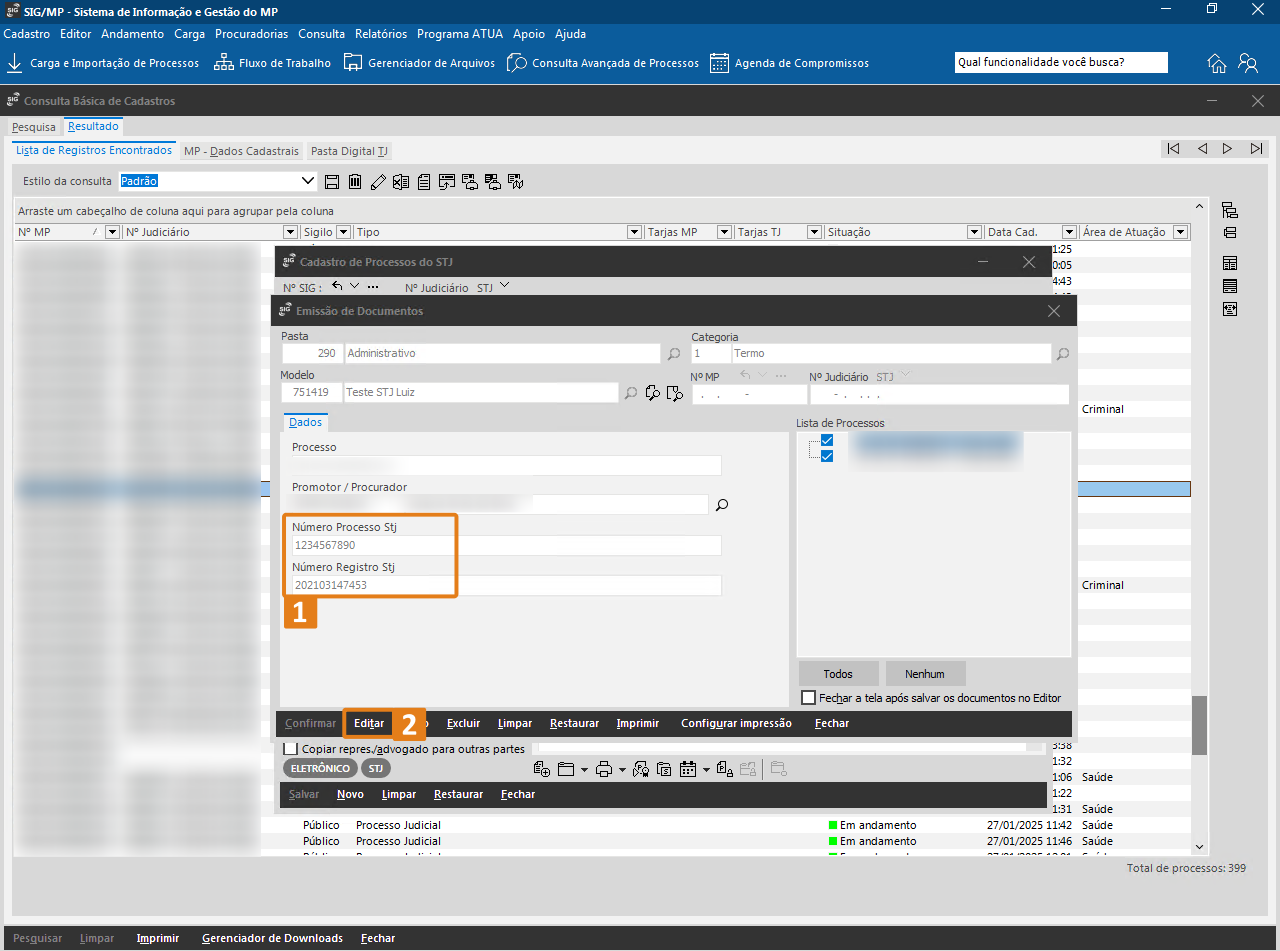The width and height of the screenshot is (1280, 951).
Task: Click the Excel export icon in query toolbar
Action: (400, 182)
